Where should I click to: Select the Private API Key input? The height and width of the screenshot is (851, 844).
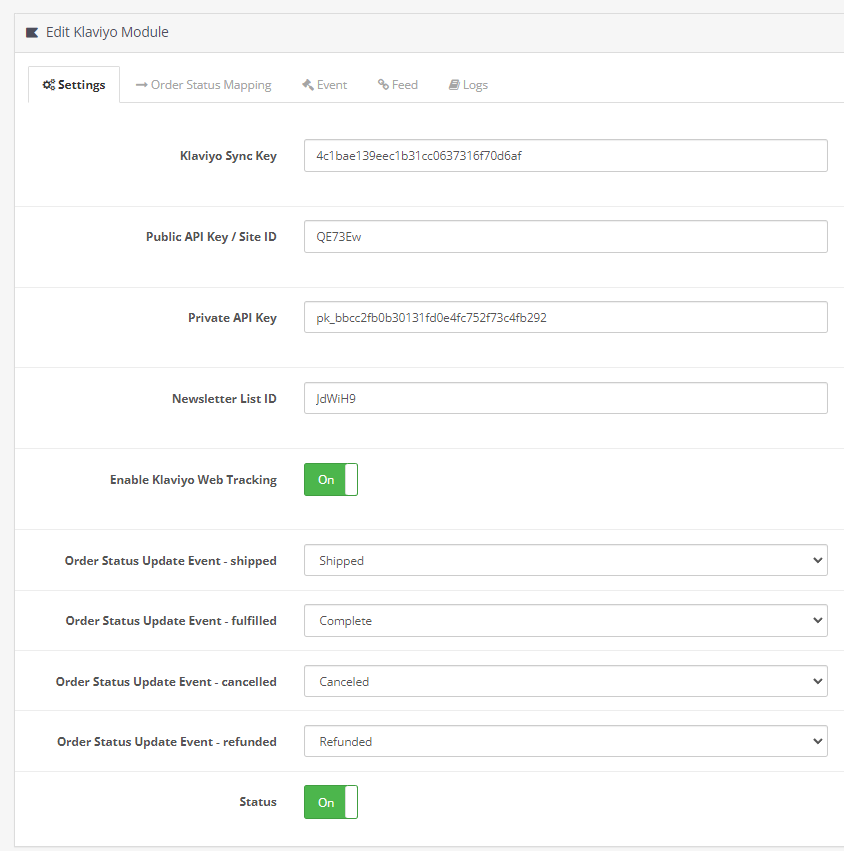click(x=566, y=317)
